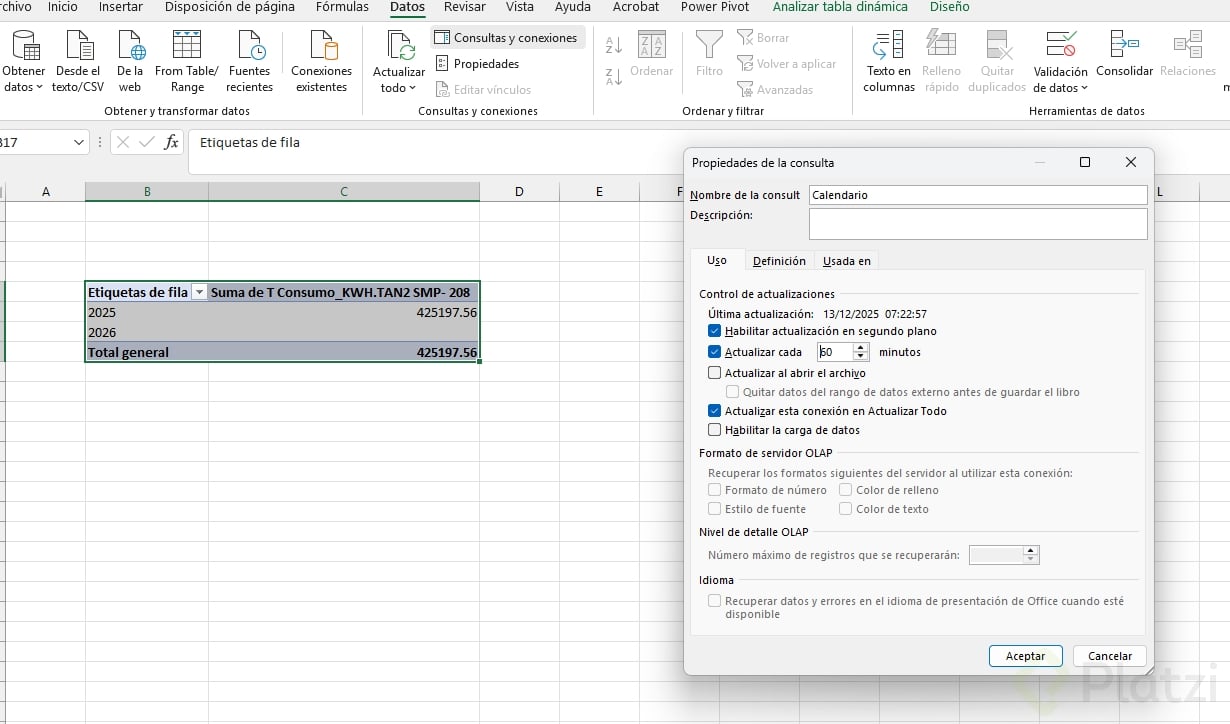Viewport: 1230px width, 724px height.
Task: Expand the Name Box dropdown arrow
Action: coord(79,143)
